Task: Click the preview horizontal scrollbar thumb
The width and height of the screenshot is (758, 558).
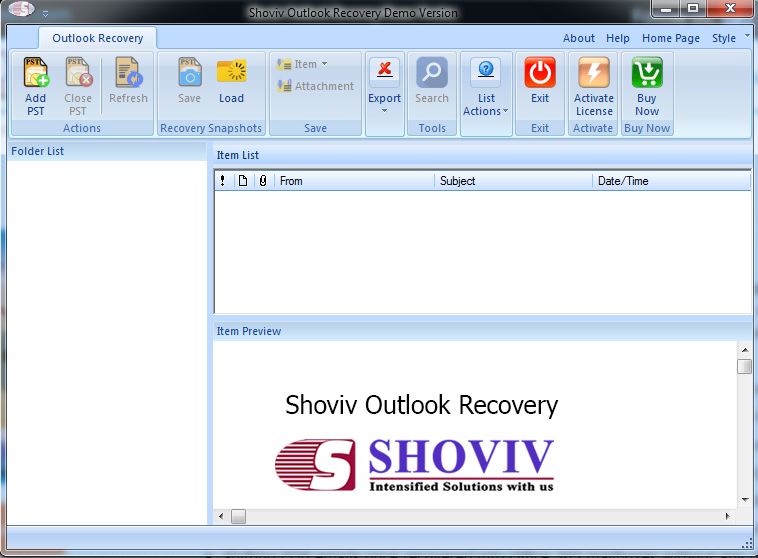Action: point(238,516)
